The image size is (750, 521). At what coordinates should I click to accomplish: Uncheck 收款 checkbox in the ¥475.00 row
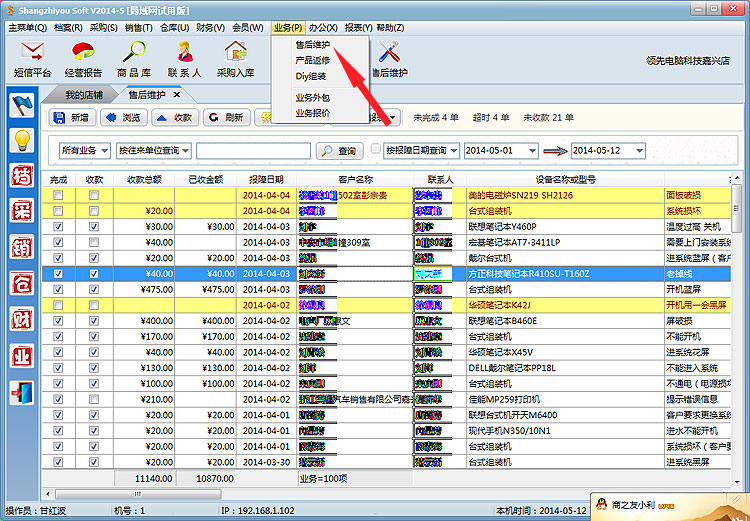[94, 289]
